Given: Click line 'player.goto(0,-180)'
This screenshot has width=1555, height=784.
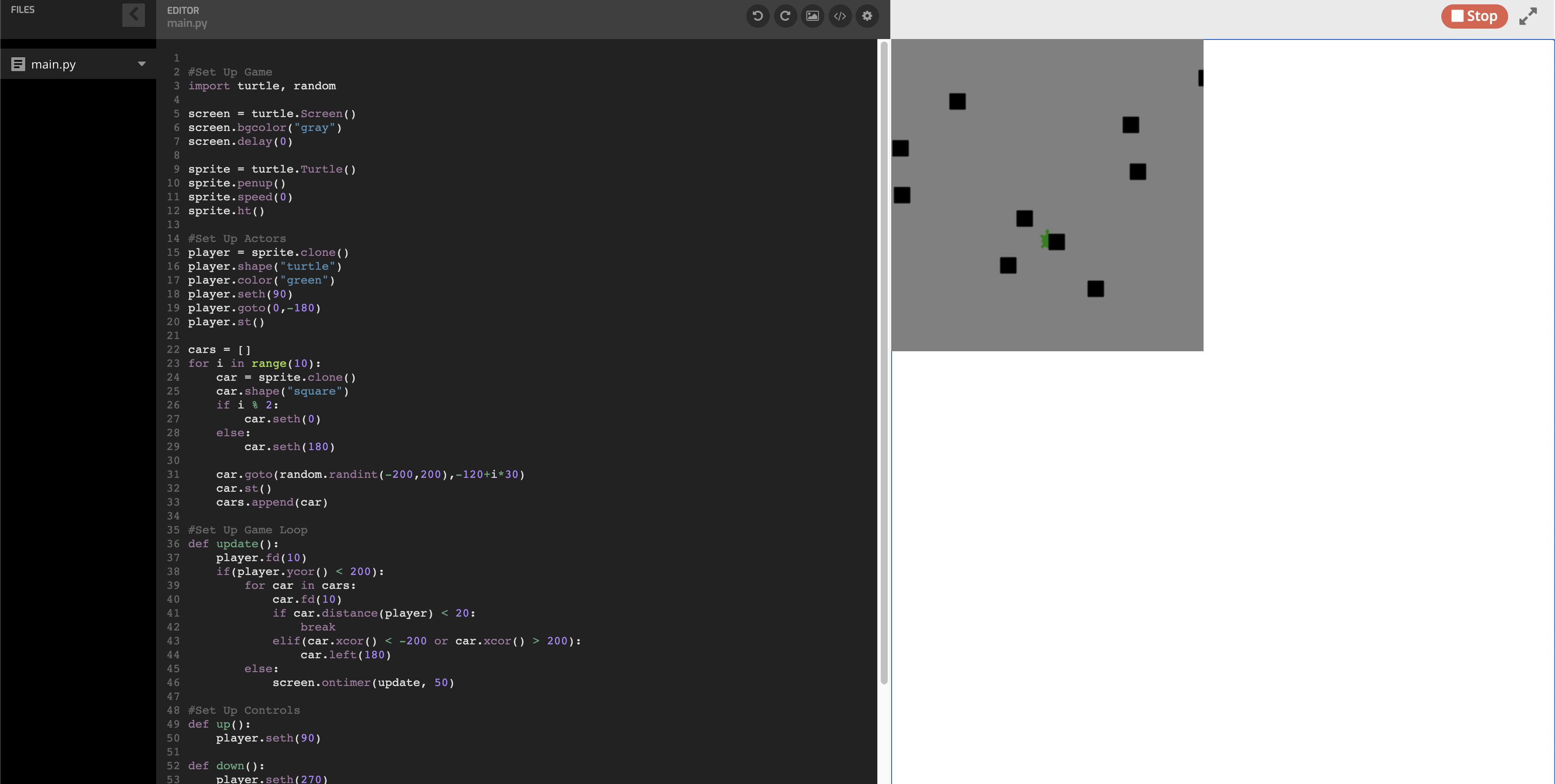Looking at the screenshot, I should [x=254, y=307].
